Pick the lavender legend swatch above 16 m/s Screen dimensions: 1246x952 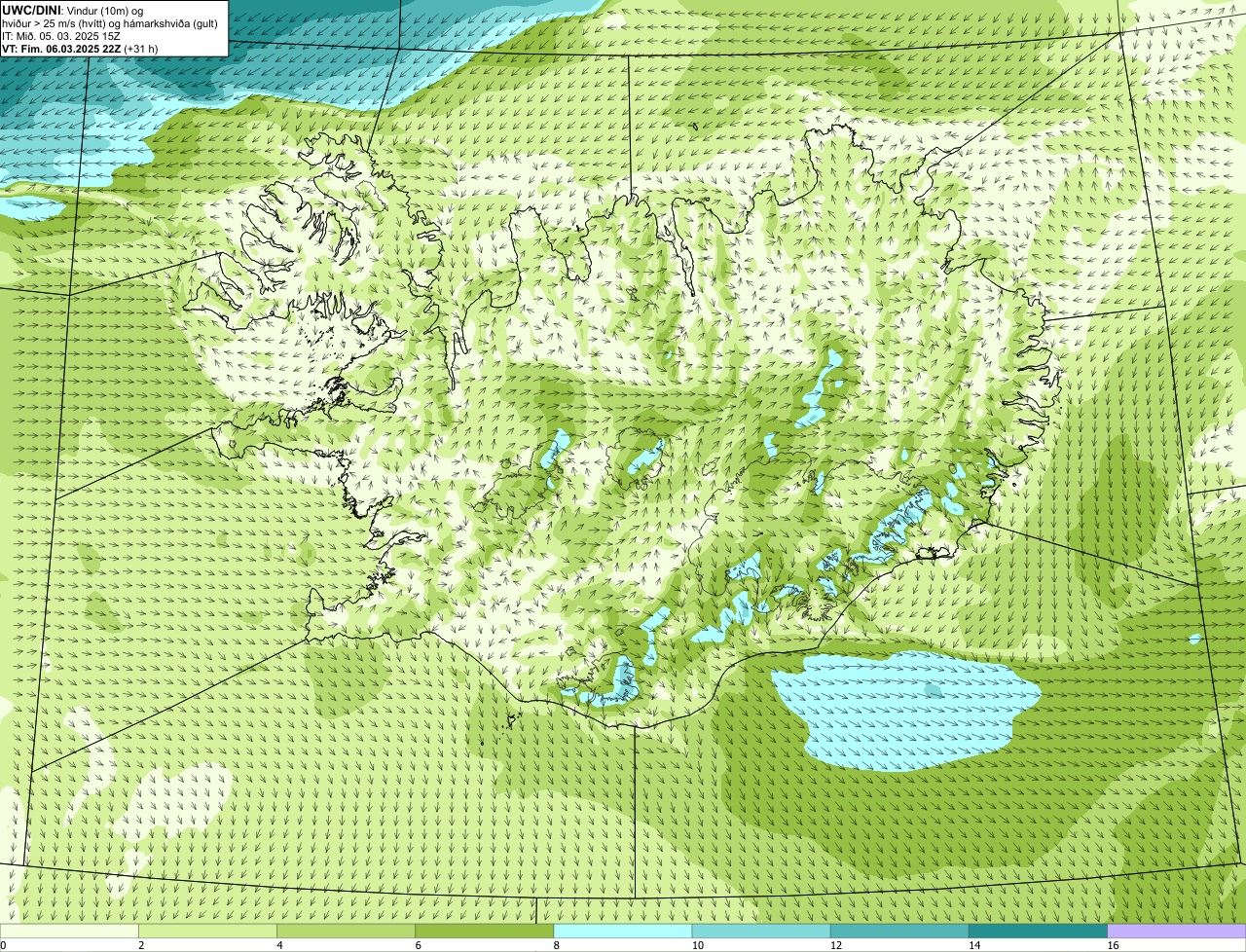pyautogui.click(x=1177, y=931)
